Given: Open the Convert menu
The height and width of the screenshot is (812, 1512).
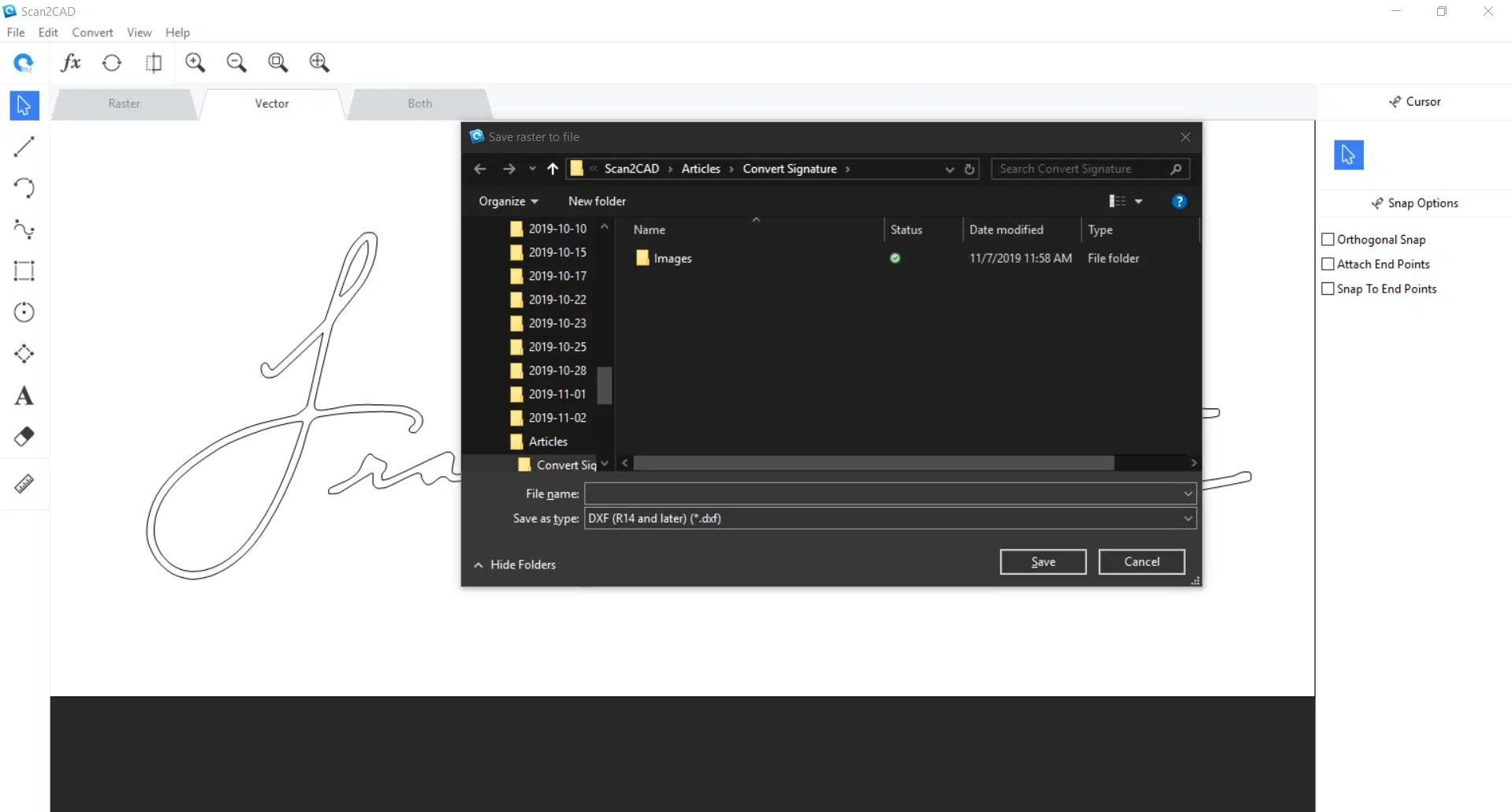Looking at the screenshot, I should [92, 32].
